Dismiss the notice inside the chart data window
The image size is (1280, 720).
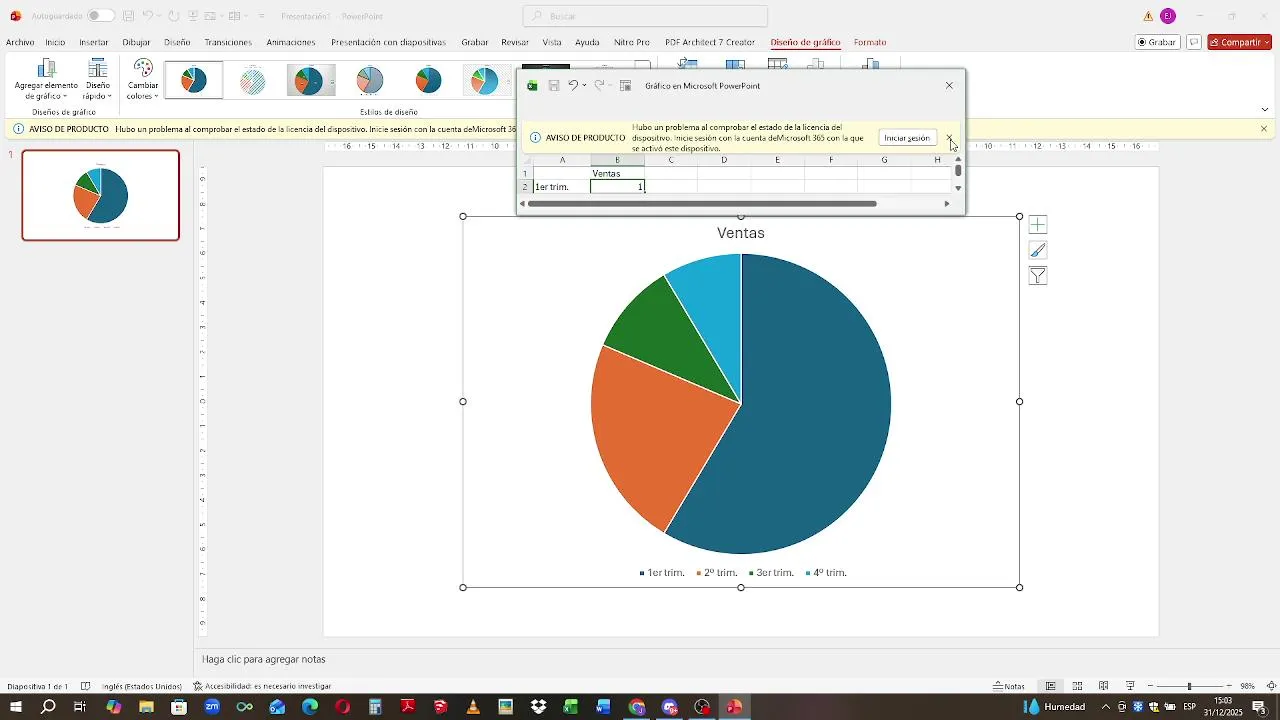949,138
